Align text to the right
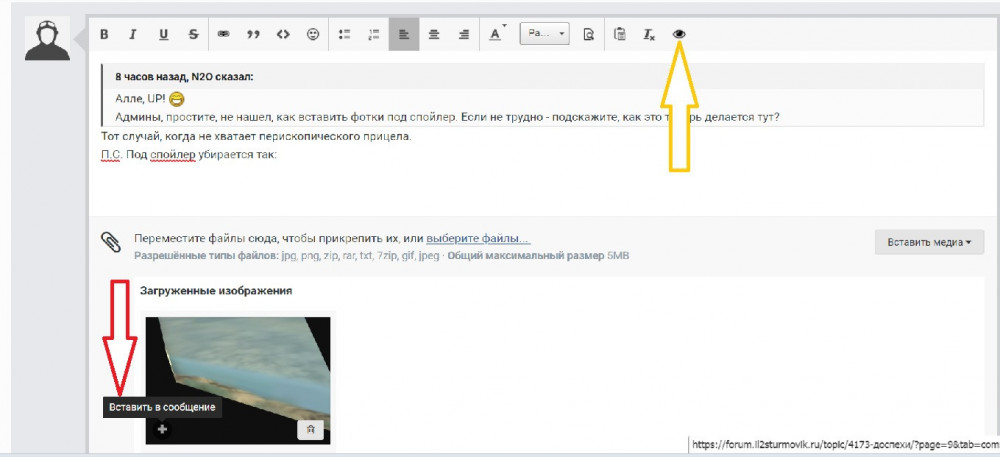1000x457 pixels. pyautogui.click(x=464, y=34)
